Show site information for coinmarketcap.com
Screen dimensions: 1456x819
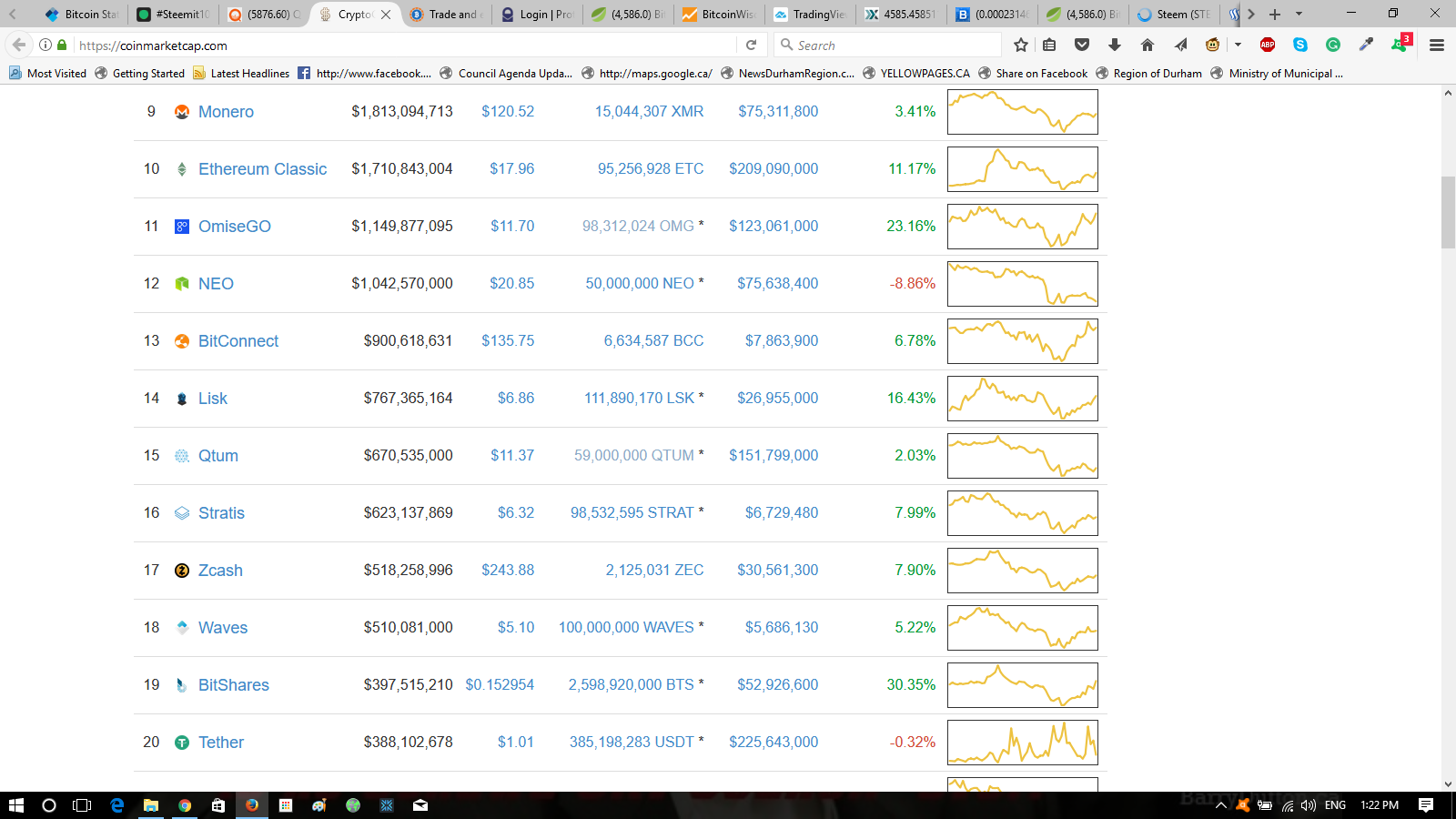(x=45, y=45)
